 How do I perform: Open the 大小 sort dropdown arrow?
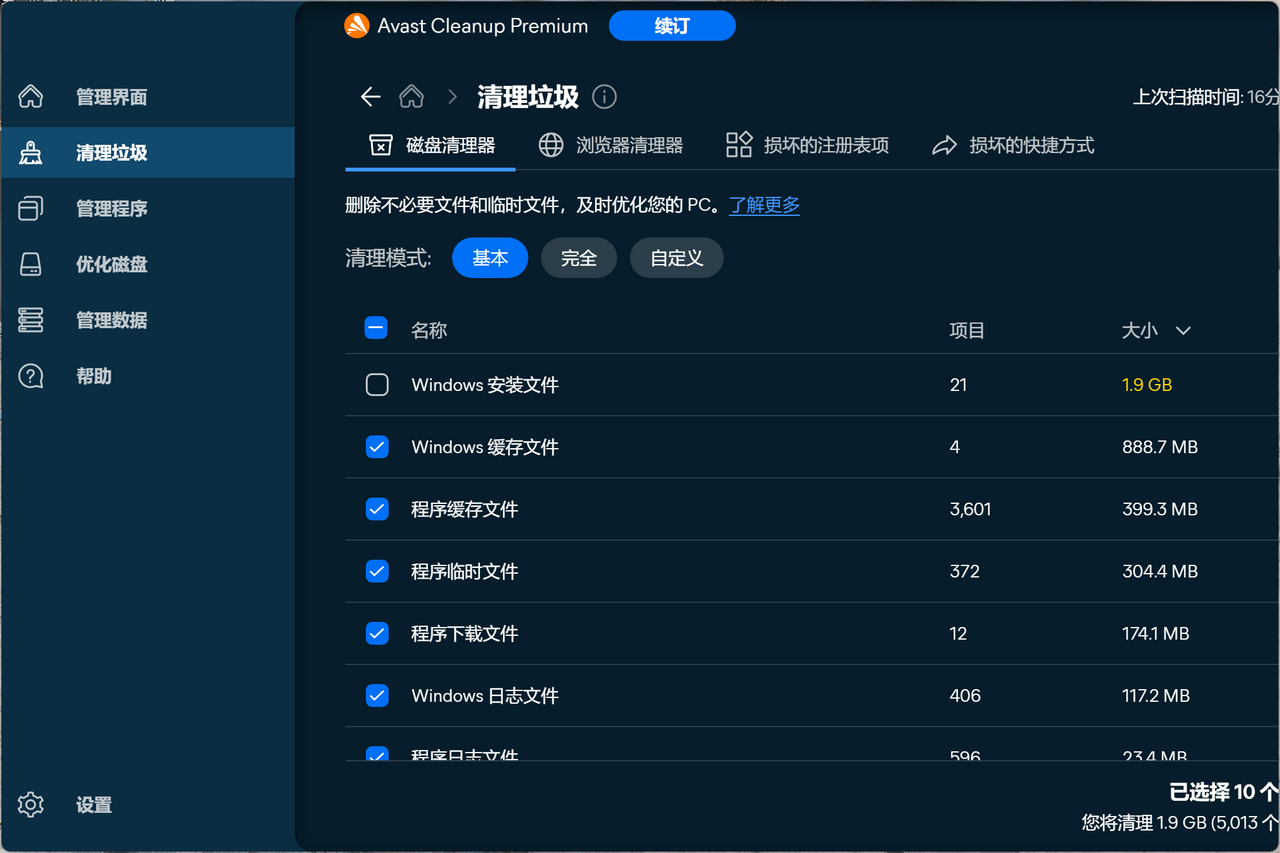[x=1184, y=330]
